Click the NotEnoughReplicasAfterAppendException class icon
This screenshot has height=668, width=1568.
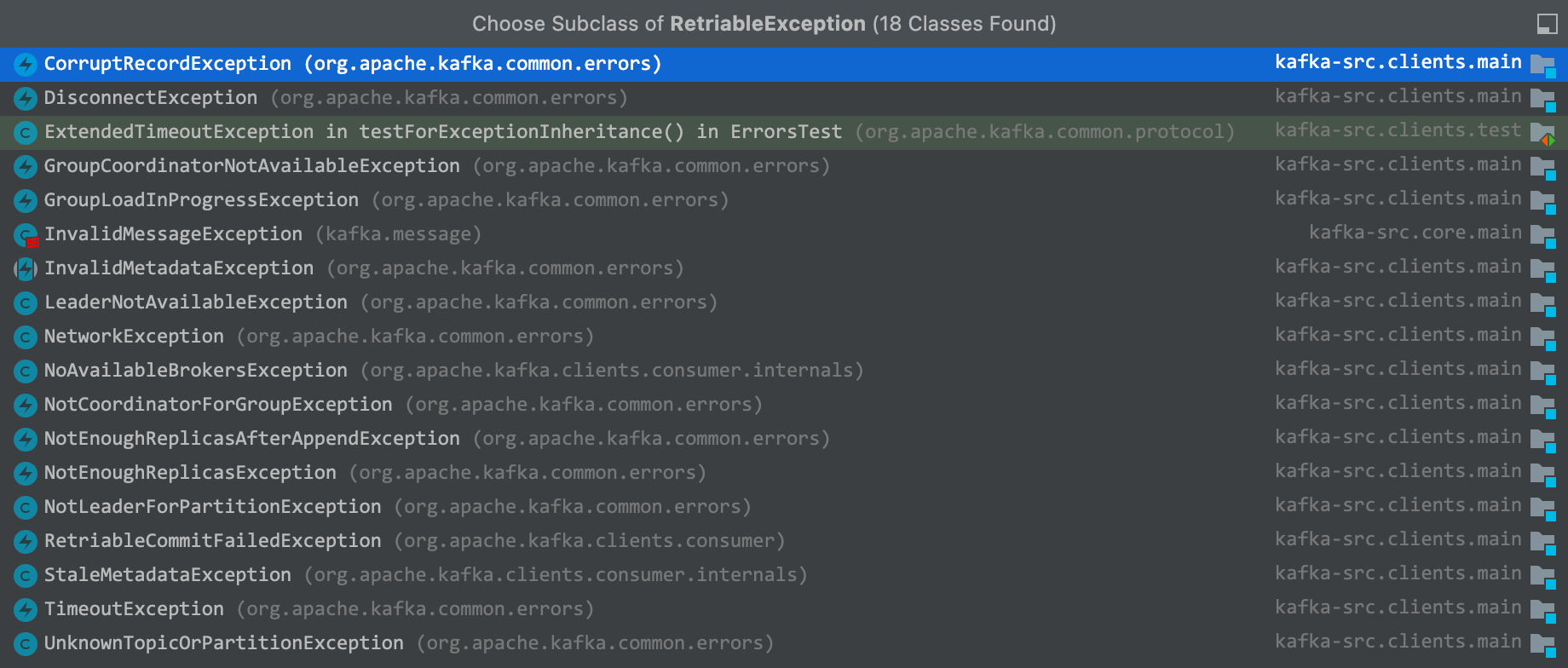[26, 439]
